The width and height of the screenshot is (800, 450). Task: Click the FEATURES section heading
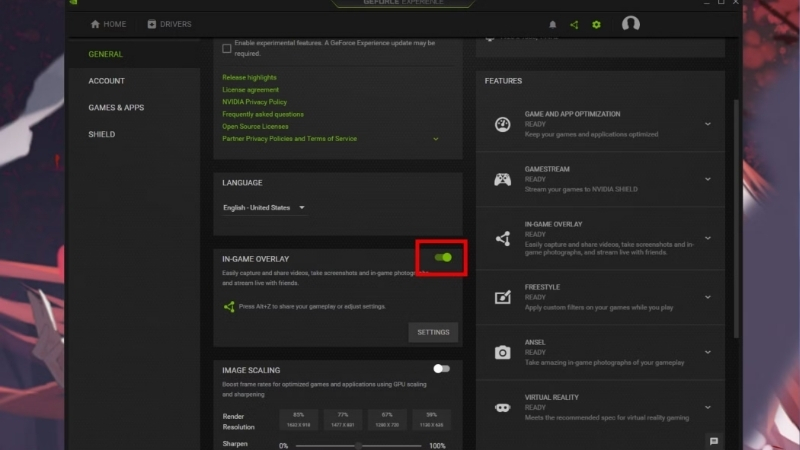[x=503, y=81]
